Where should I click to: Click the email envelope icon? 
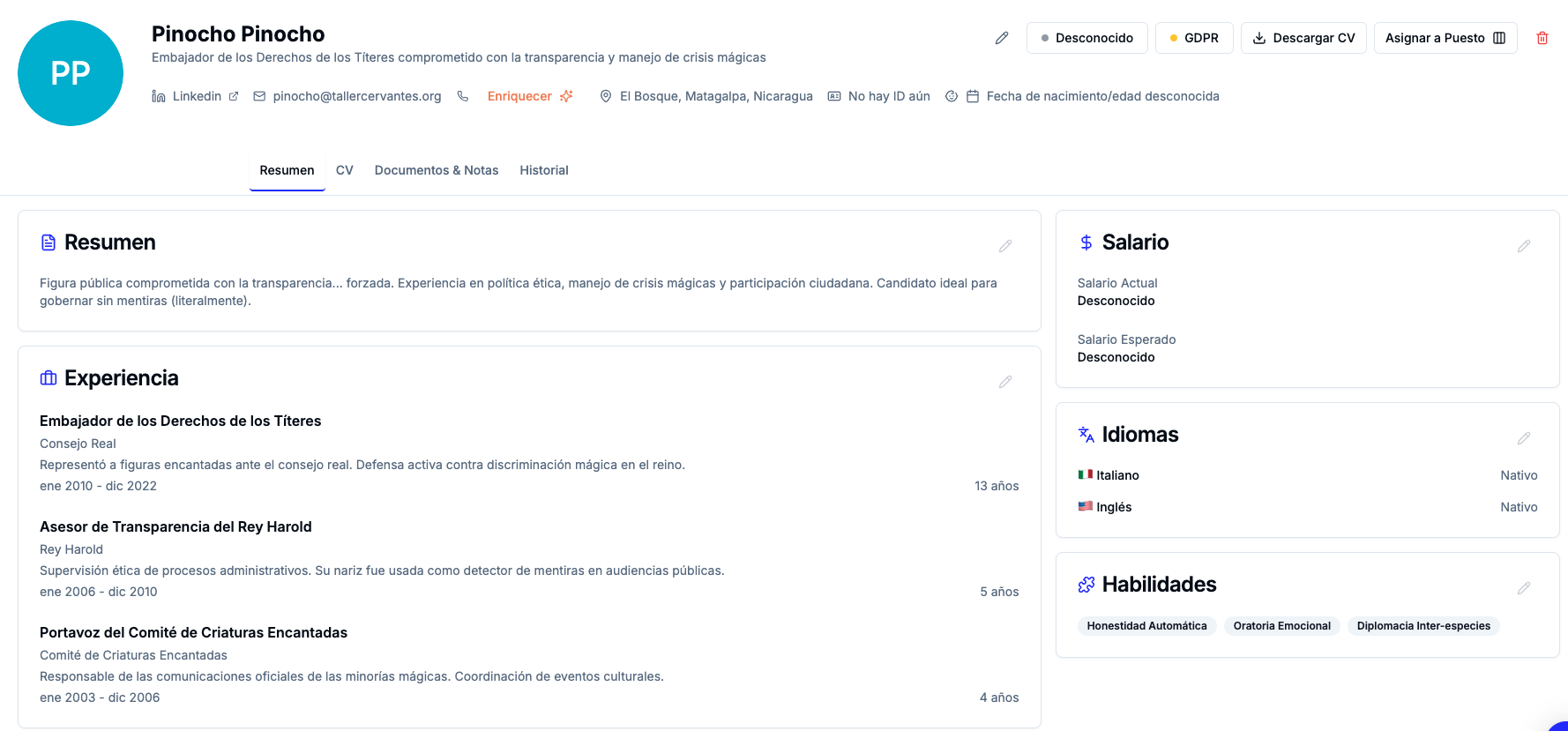[259, 96]
